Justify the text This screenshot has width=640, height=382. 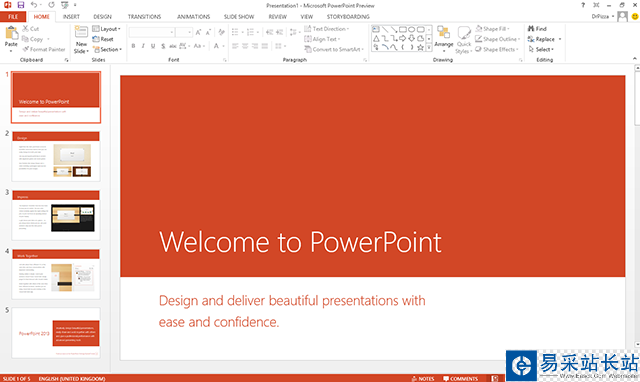click(x=265, y=46)
